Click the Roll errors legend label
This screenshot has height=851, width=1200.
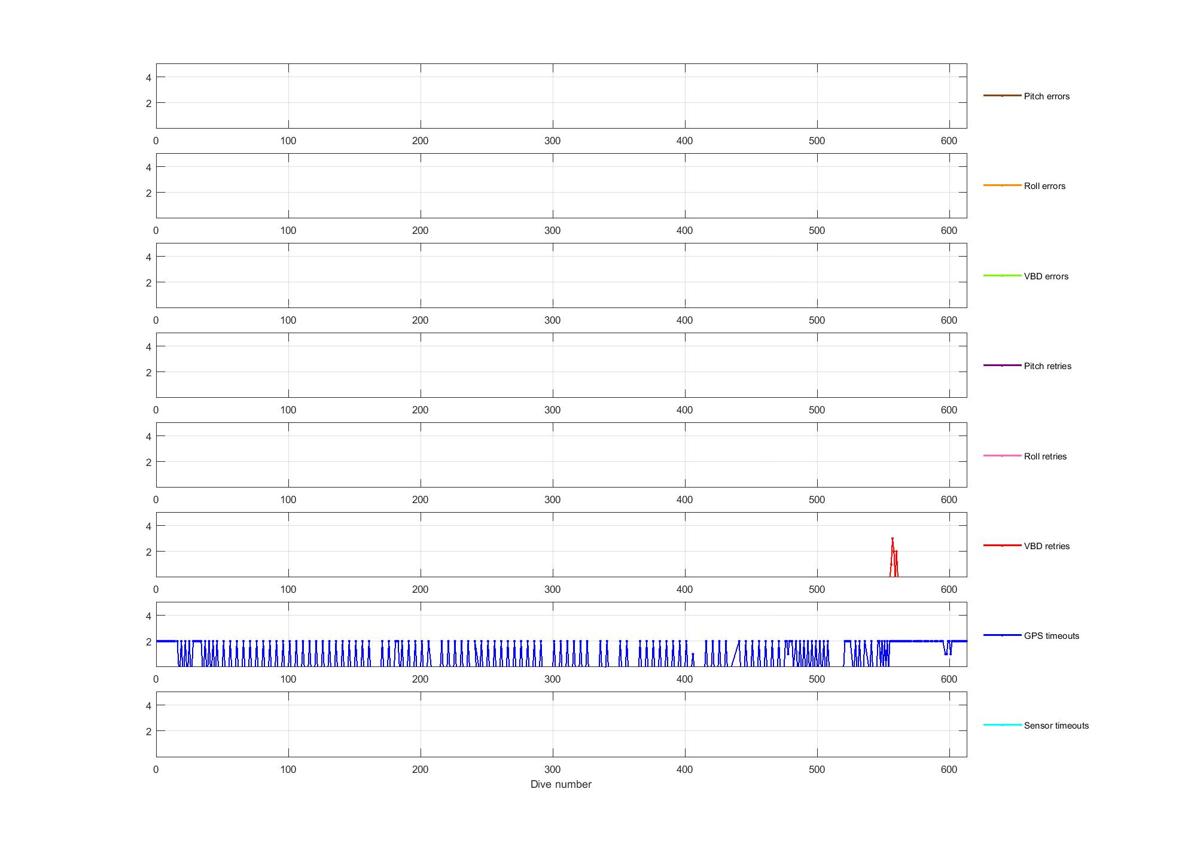tap(1044, 186)
